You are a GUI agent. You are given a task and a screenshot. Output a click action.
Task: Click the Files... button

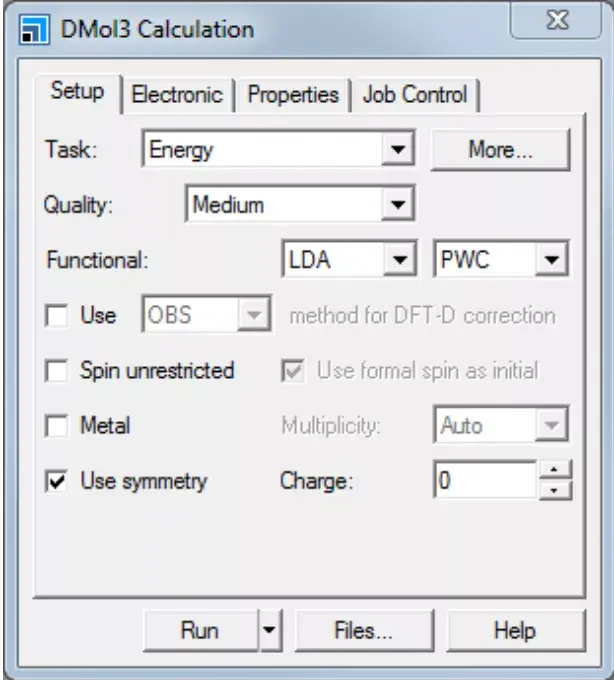[363, 631]
